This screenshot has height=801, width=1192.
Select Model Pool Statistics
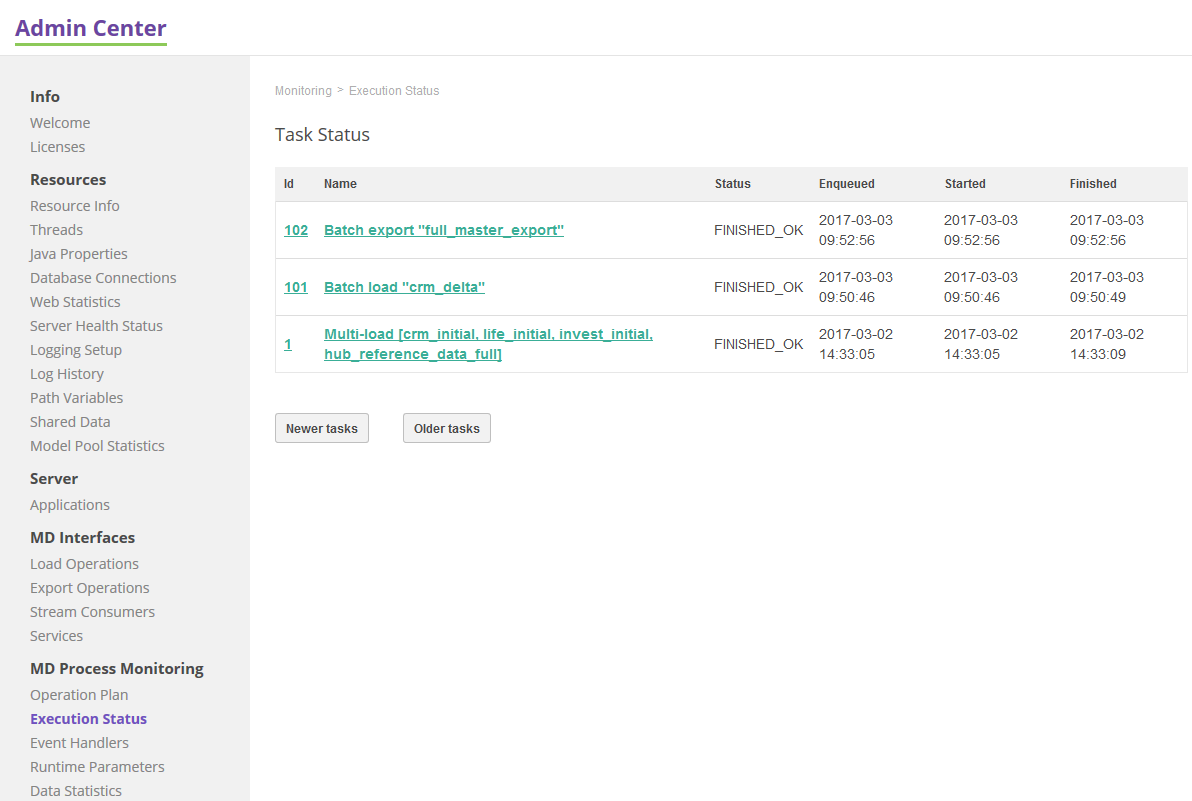coord(97,446)
